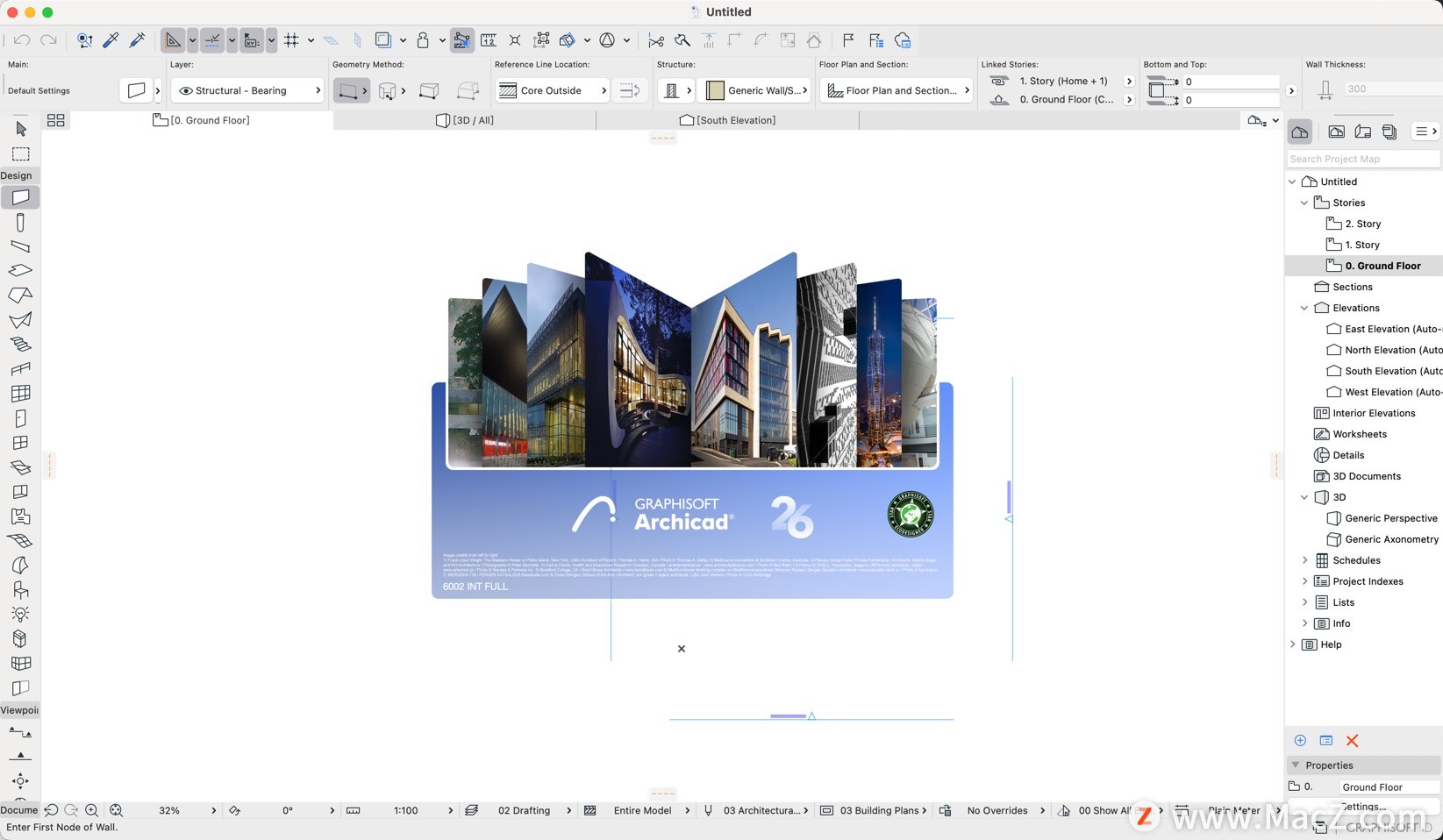Click the Undo arrow in toolbar

pos(22,40)
